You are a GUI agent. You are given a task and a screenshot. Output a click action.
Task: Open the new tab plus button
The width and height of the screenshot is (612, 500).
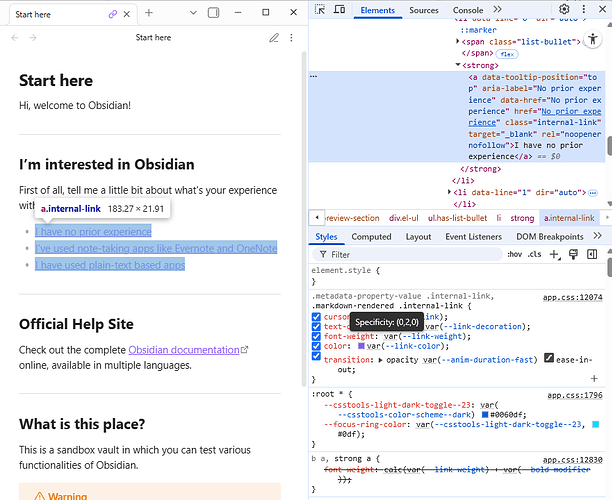149,13
